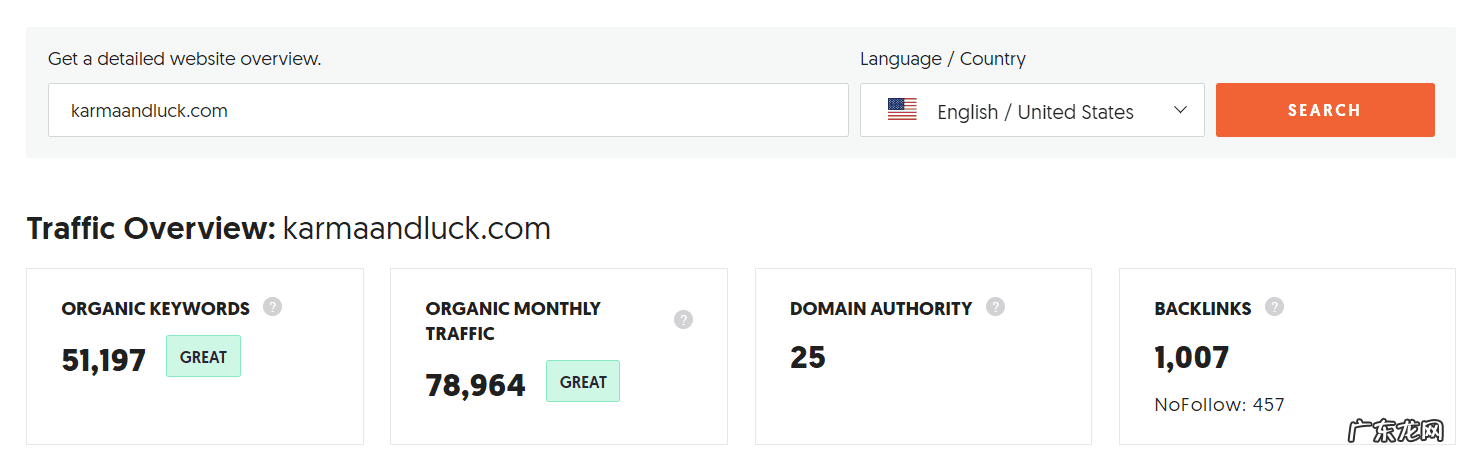
Task: Click the monthly traffic figure 78,964
Action: pyautogui.click(x=475, y=385)
